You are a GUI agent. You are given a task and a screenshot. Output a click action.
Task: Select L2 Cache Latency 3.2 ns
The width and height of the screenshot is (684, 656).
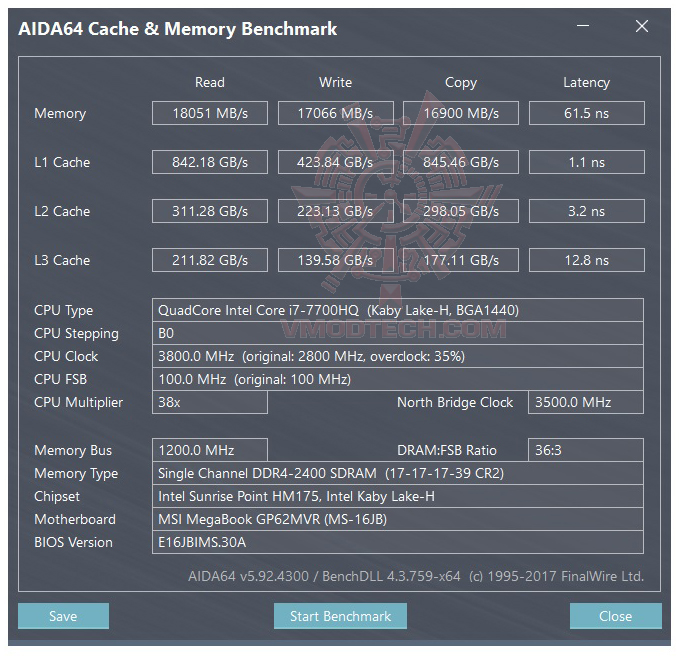[587, 211]
